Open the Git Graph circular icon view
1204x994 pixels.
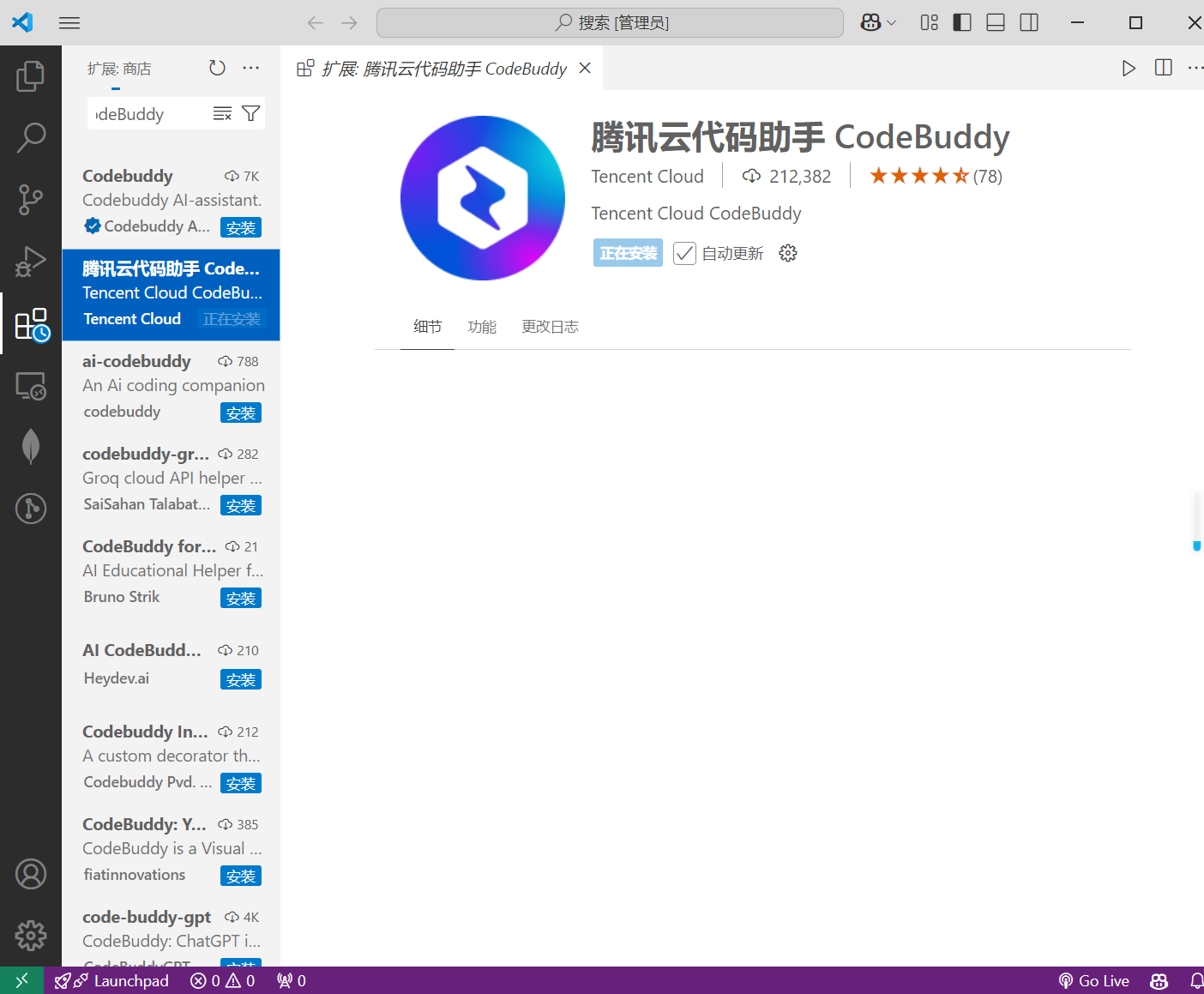[31, 509]
